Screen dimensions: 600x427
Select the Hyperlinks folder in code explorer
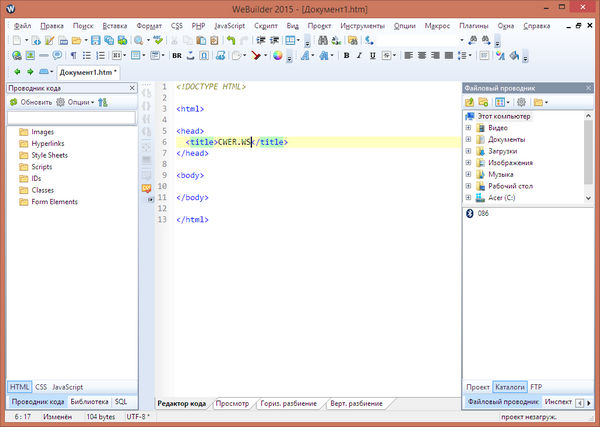(x=48, y=144)
